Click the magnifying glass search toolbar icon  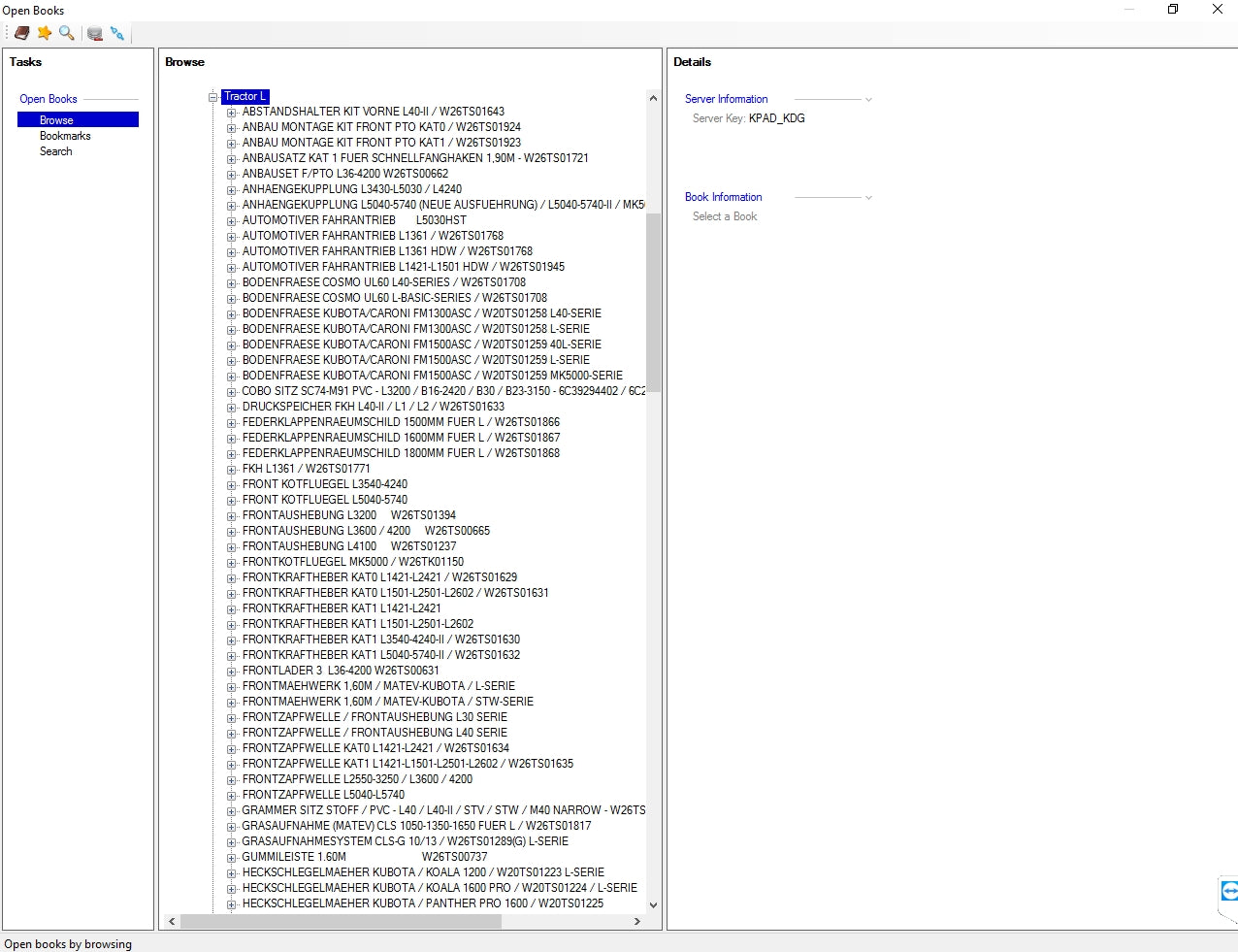coord(66,33)
